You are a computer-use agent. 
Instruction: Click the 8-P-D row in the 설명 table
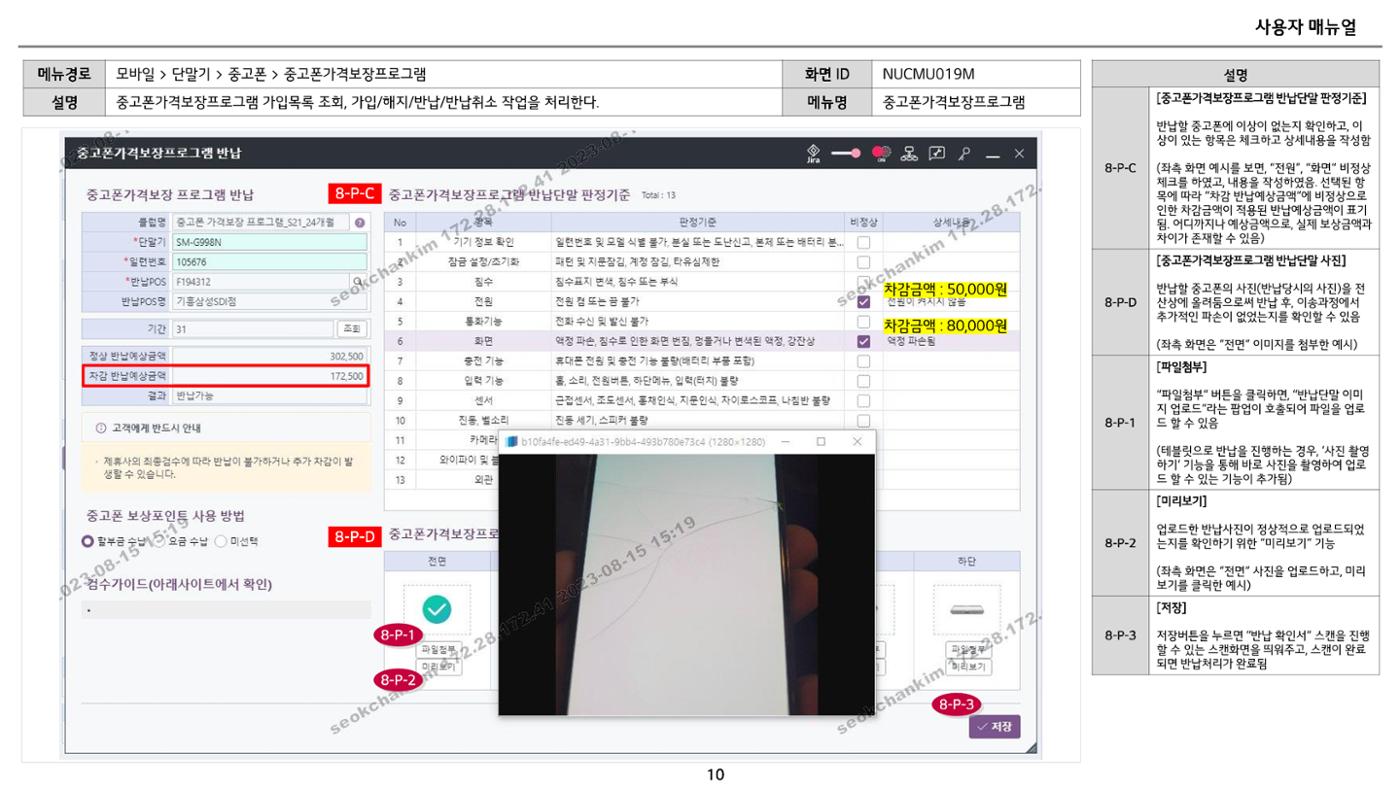pos(1236,301)
